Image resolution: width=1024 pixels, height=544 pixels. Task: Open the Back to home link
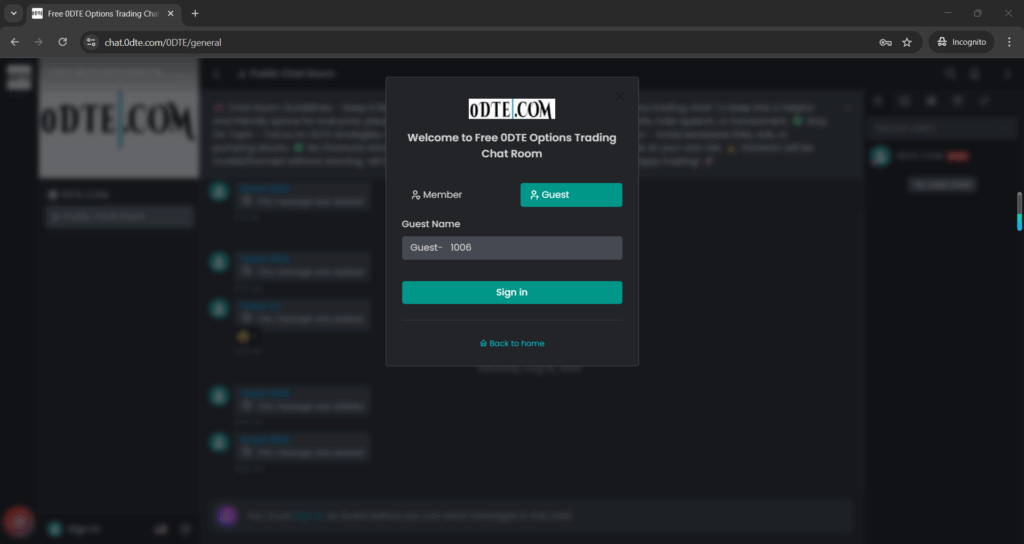pos(512,343)
